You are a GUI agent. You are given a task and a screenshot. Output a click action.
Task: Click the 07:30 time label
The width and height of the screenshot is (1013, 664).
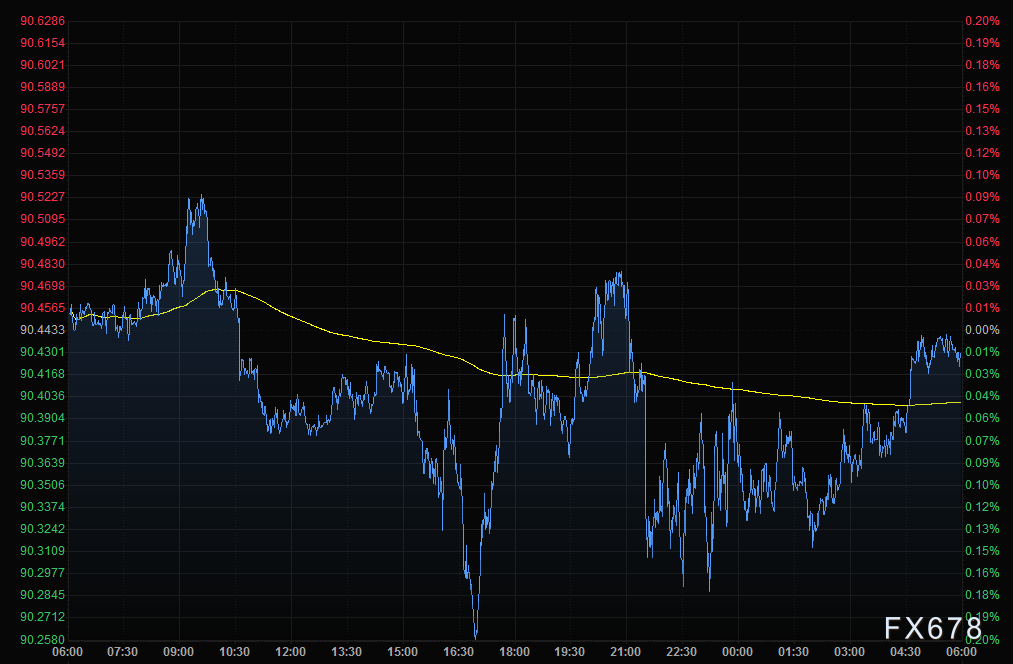(x=122, y=652)
